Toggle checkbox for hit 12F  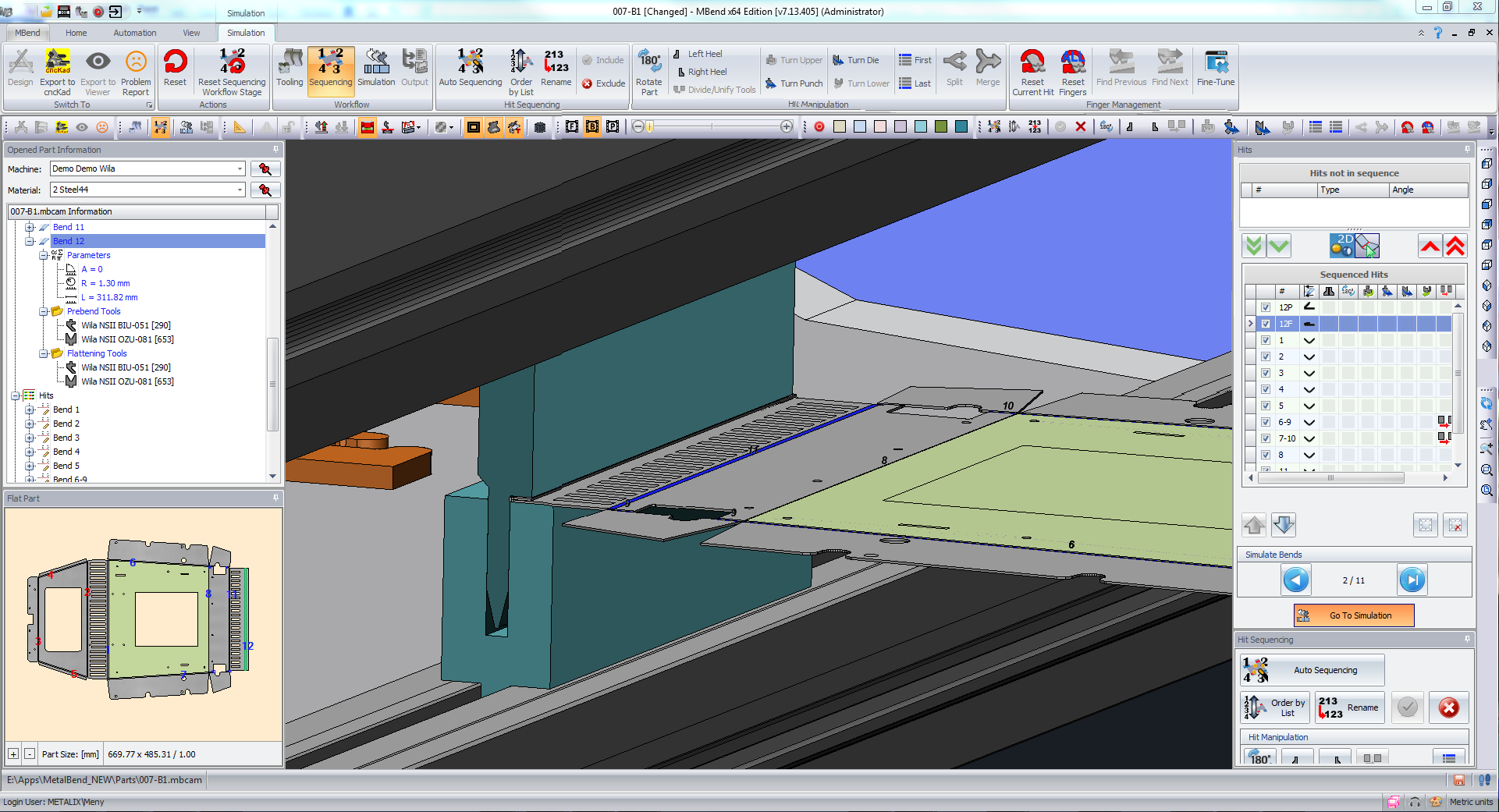coord(1266,324)
